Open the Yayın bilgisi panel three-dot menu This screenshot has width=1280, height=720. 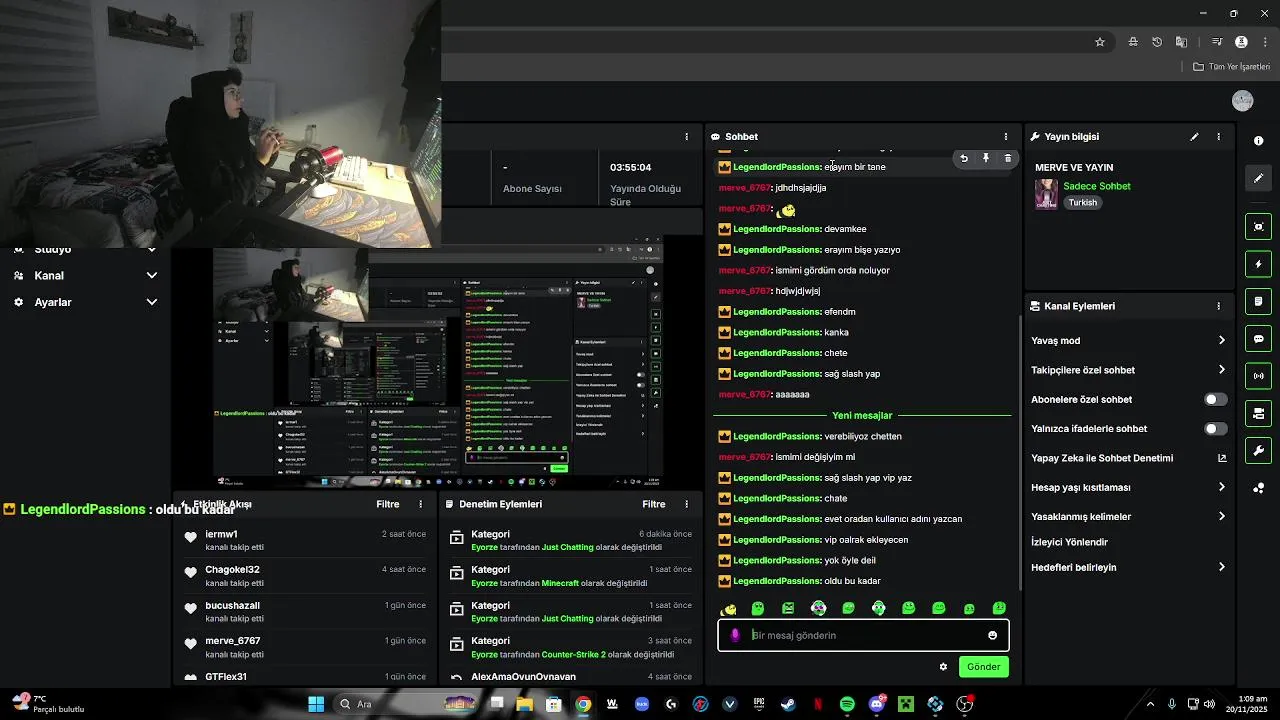tap(1218, 136)
